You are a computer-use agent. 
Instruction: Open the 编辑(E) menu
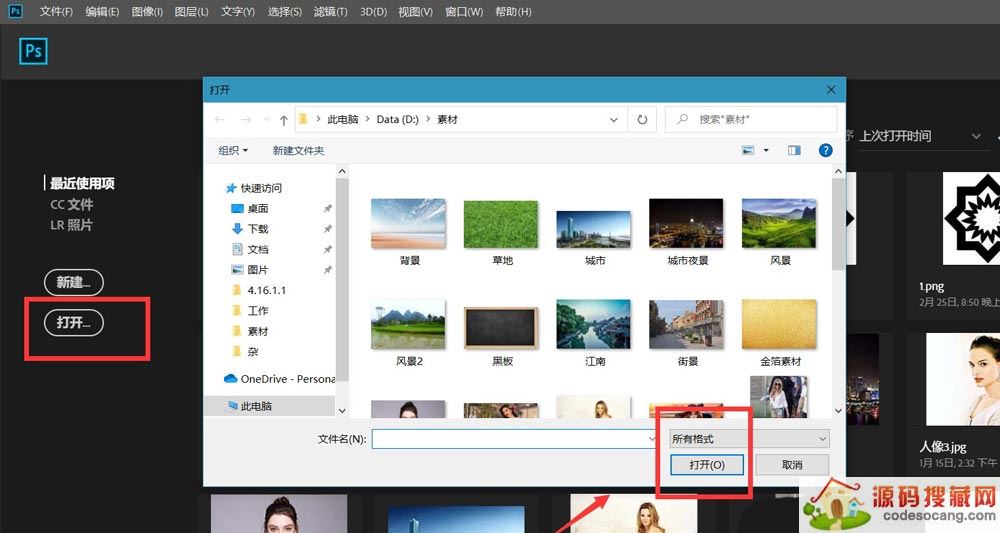pos(102,11)
